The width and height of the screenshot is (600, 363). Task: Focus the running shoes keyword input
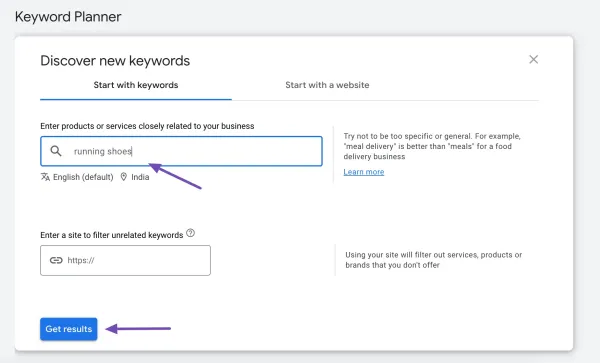181,151
